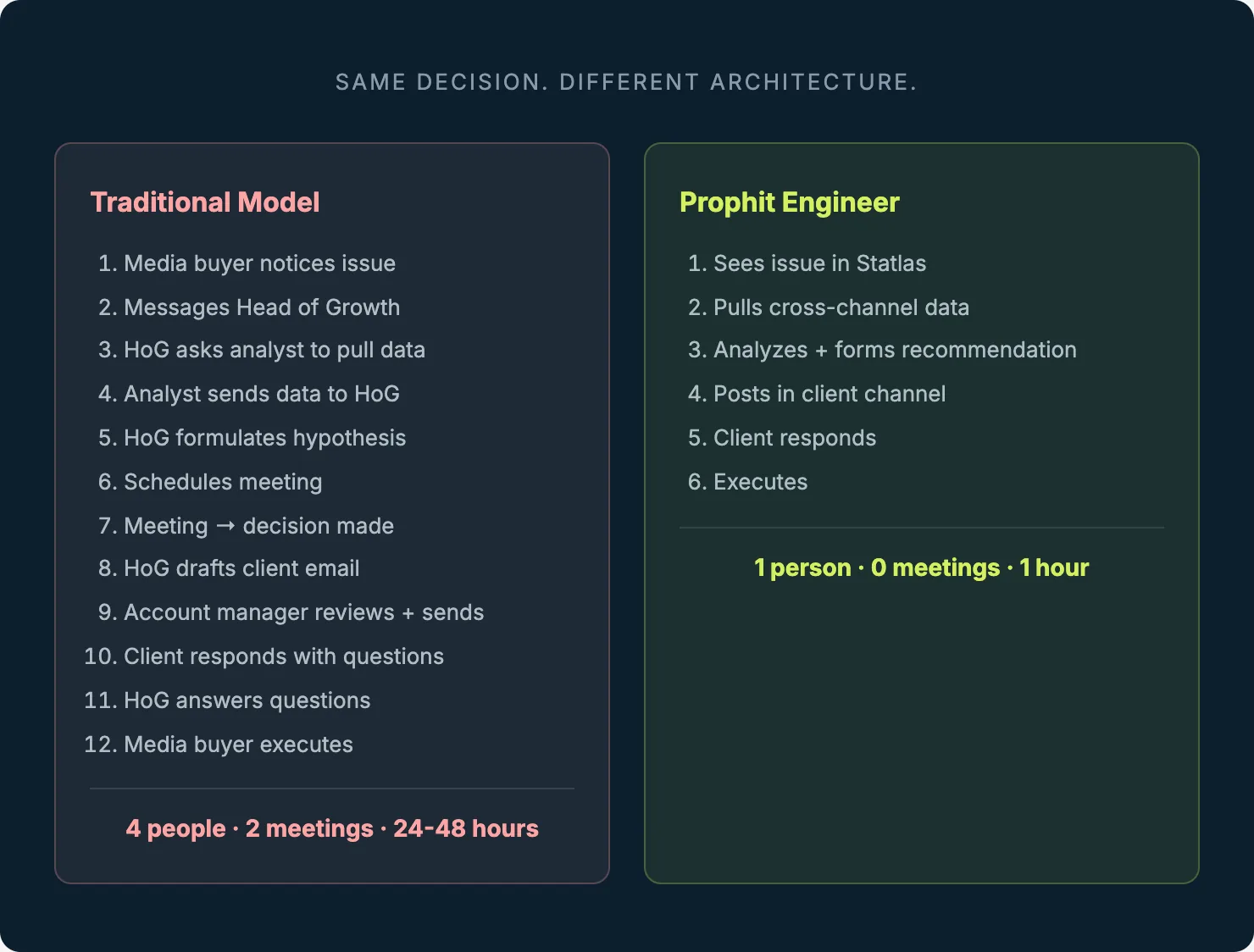Screen dimensions: 1254x952
Task: Click the 'Same Decision. Different Architecture.' title
Action: click(626, 82)
